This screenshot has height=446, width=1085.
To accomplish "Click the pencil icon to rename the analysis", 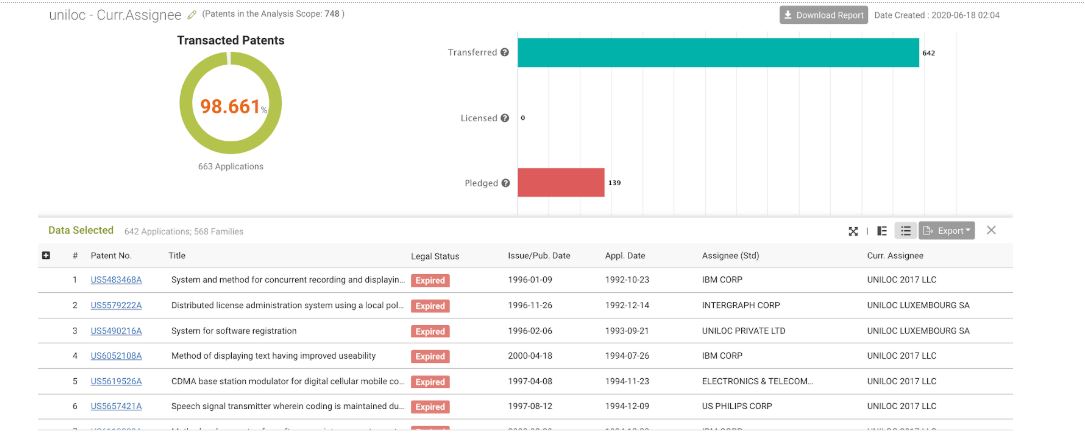I will tap(192, 15).
